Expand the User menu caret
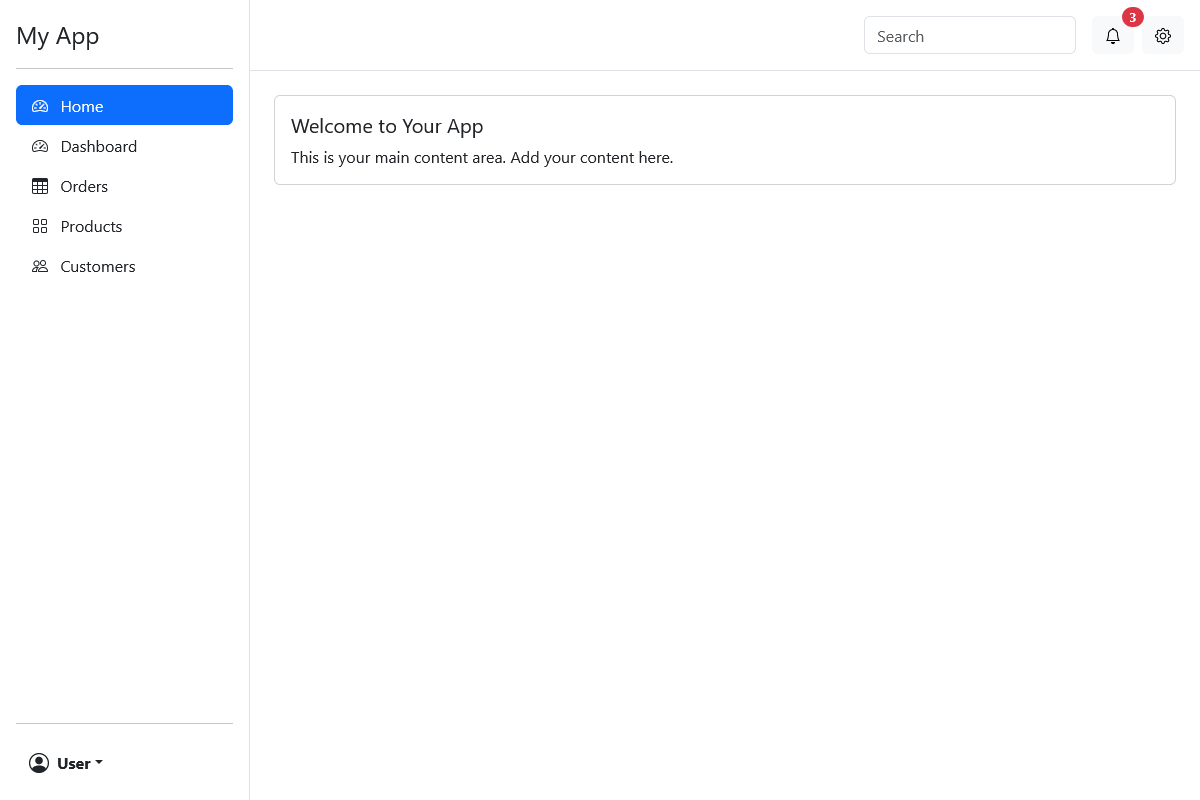The height and width of the screenshot is (800, 1200). click(x=97, y=763)
